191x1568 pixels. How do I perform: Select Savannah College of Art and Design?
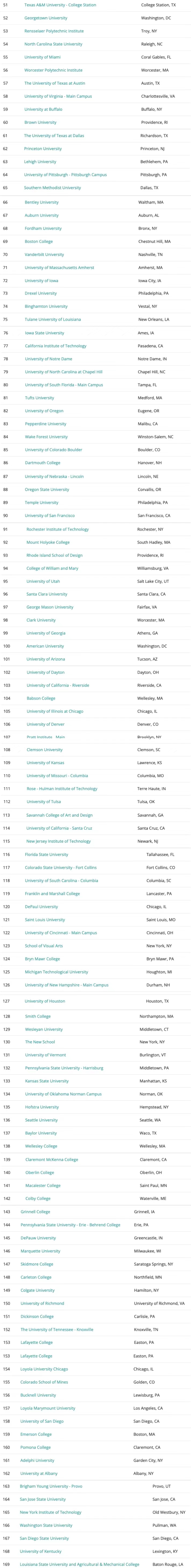(60, 815)
